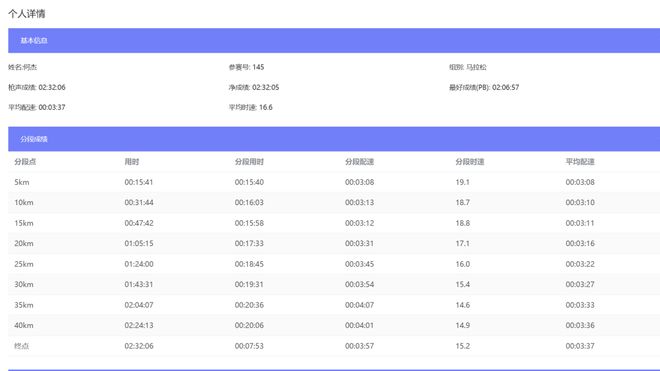
Task: Click the 分段时速 column header
Action: pyautogui.click(x=470, y=162)
